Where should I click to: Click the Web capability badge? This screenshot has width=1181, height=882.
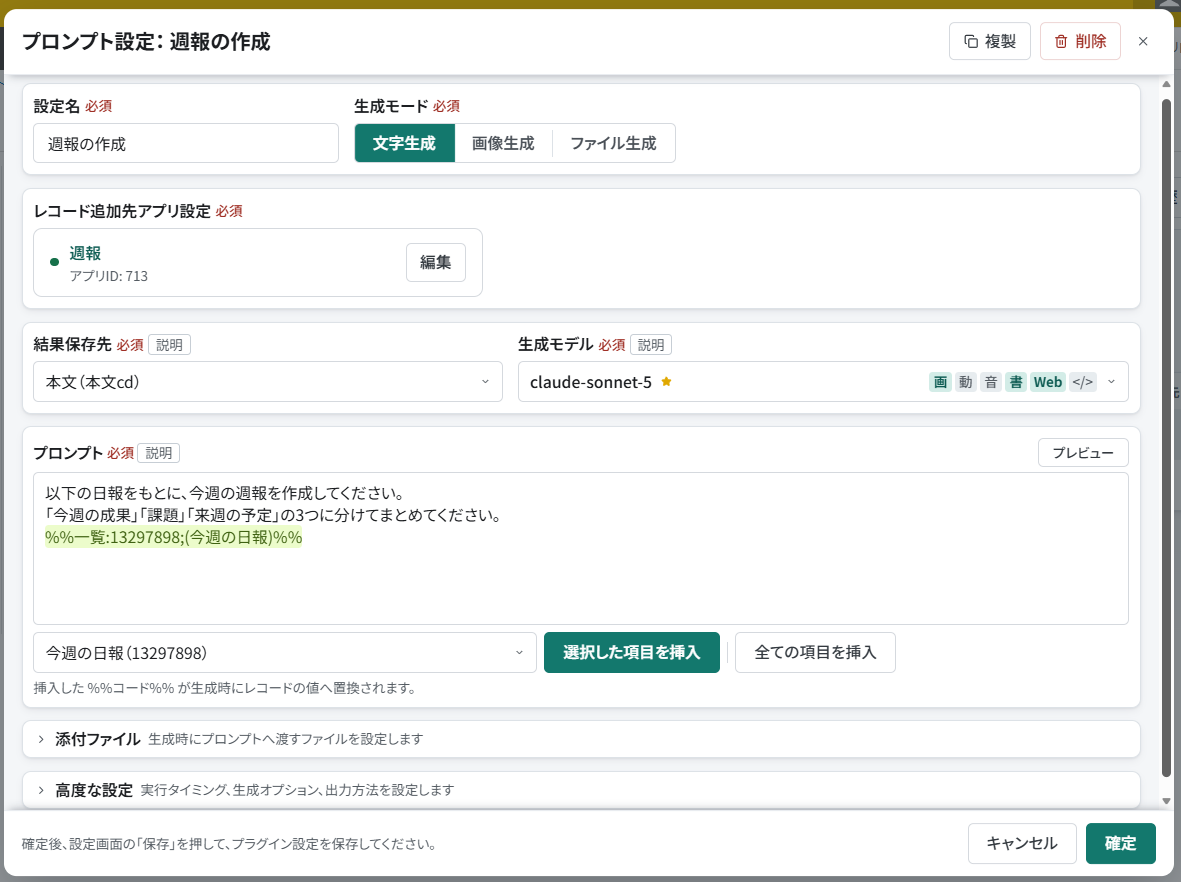[x=1048, y=382]
